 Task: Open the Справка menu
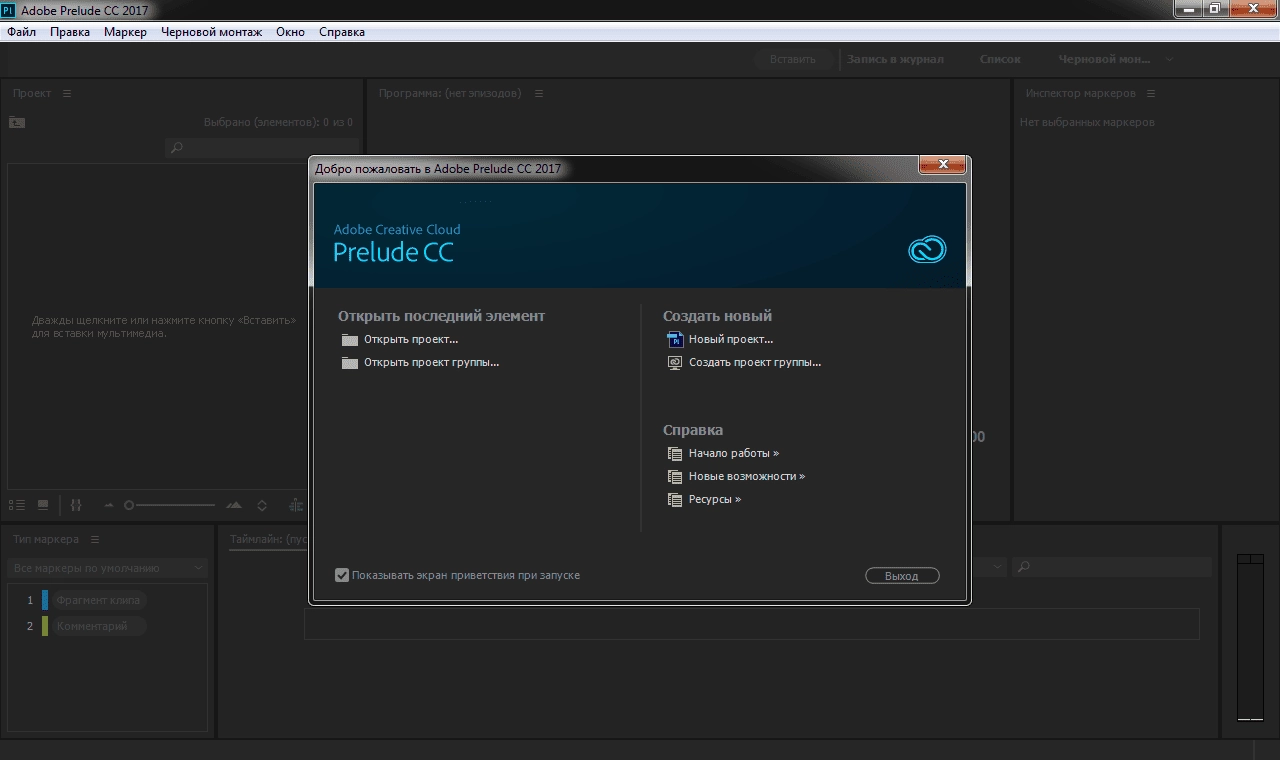(342, 32)
